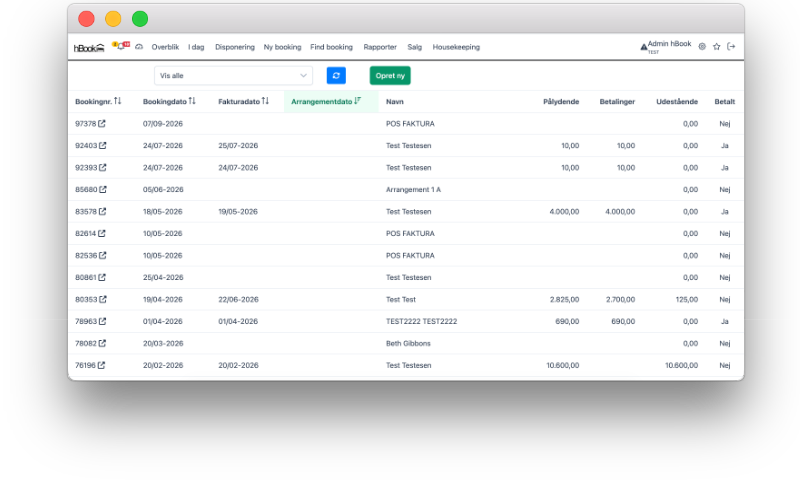The height and width of the screenshot is (481, 800).
Task: Click invoice date 22/06-2026
Action: (x=238, y=299)
